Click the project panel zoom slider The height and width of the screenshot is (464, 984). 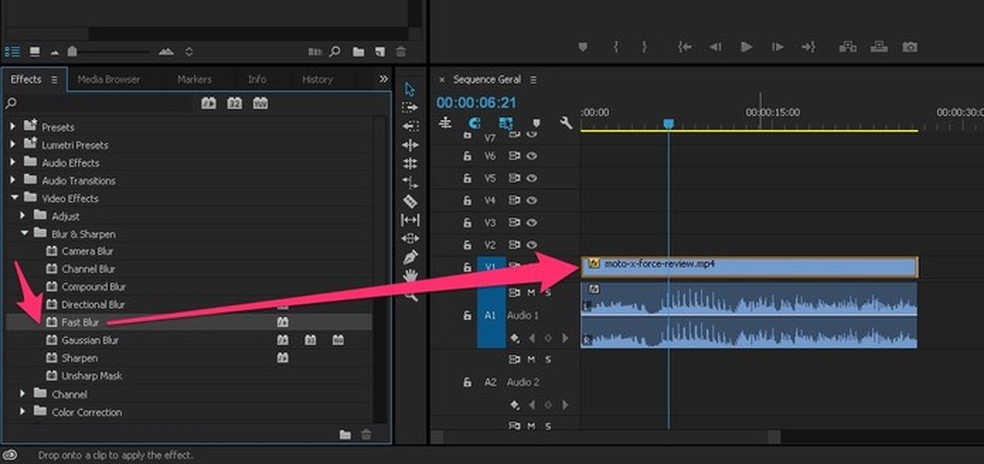click(73, 51)
